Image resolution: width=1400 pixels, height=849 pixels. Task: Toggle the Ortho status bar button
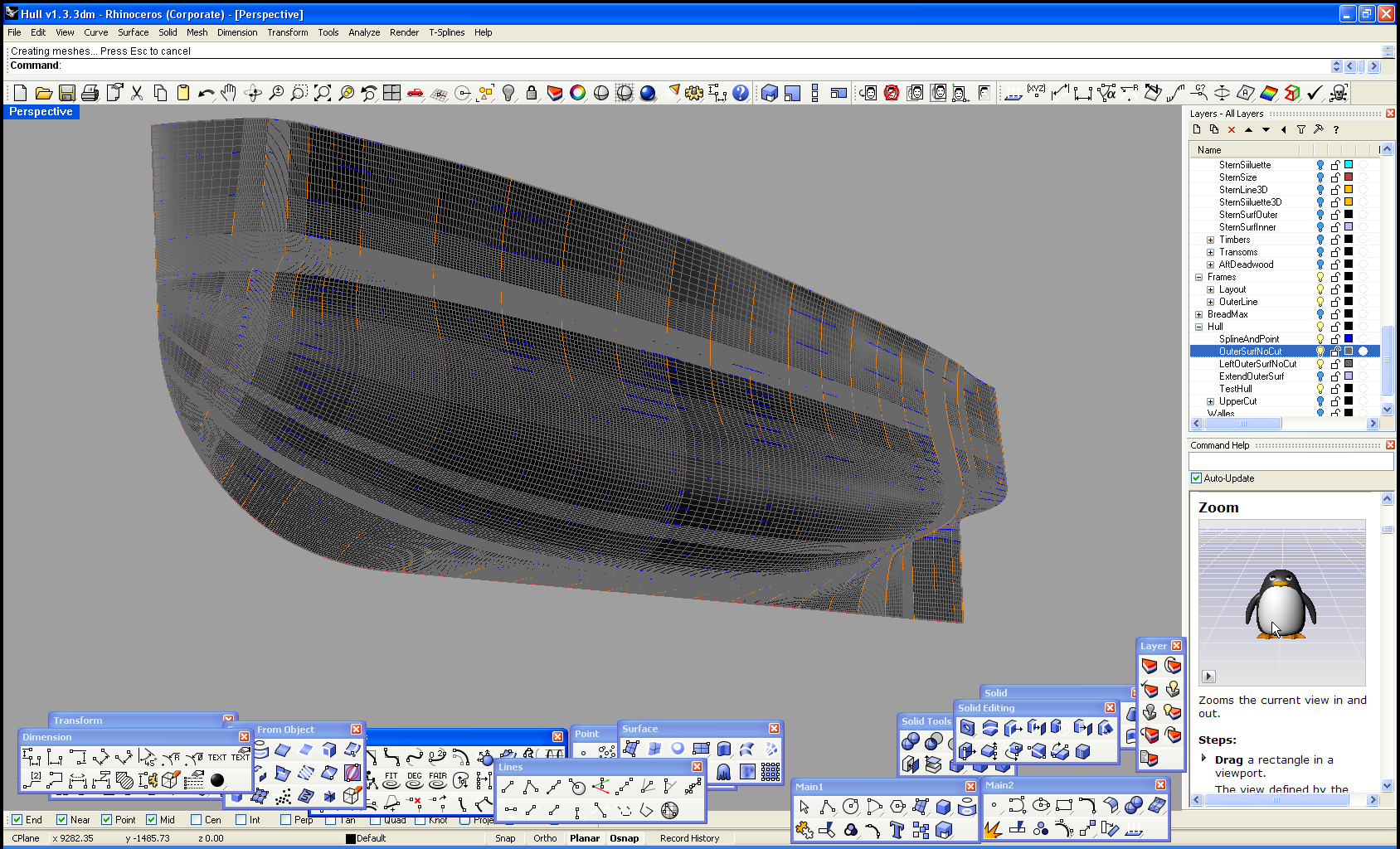click(x=545, y=838)
